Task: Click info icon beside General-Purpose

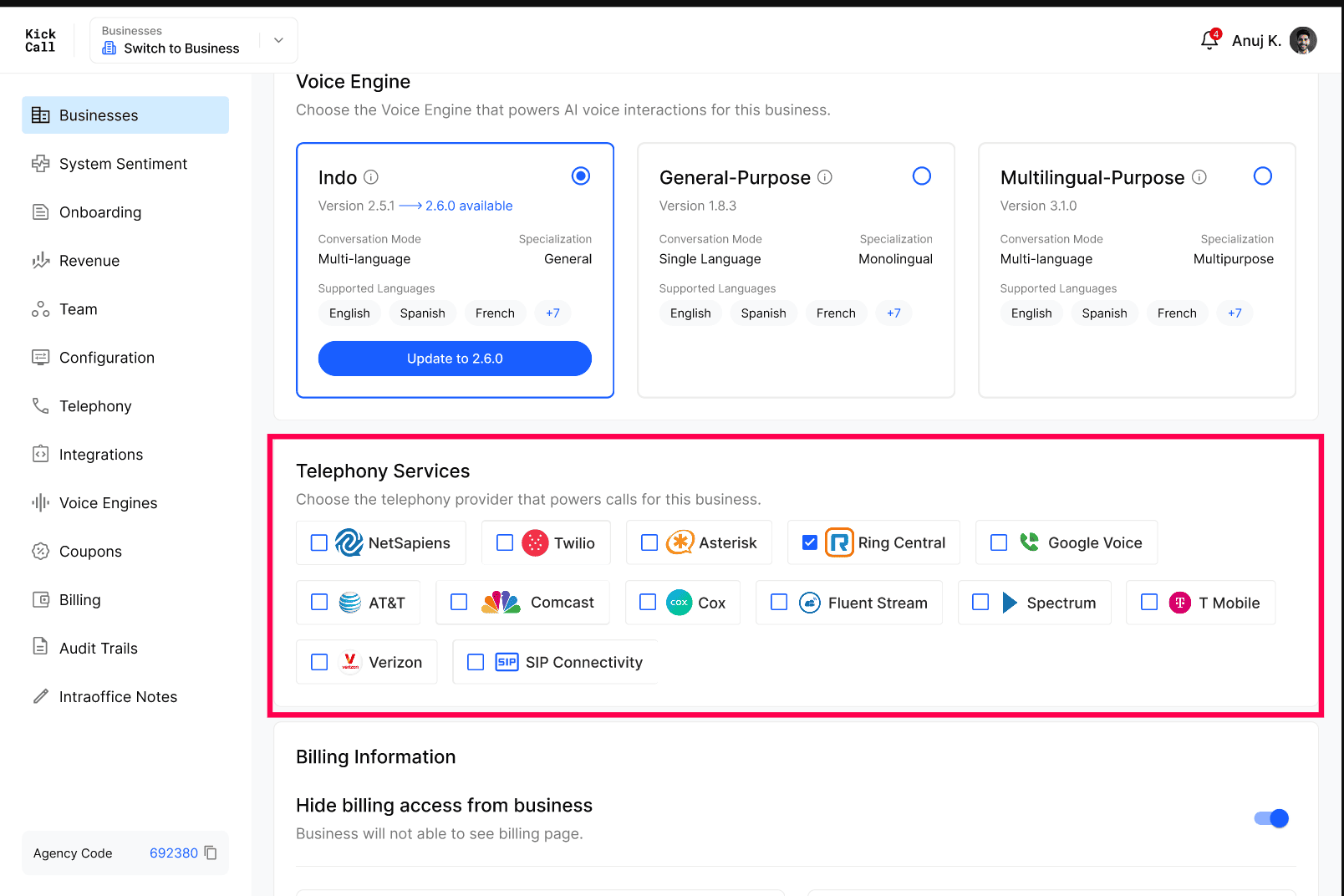Action: [x=825, y=177]
